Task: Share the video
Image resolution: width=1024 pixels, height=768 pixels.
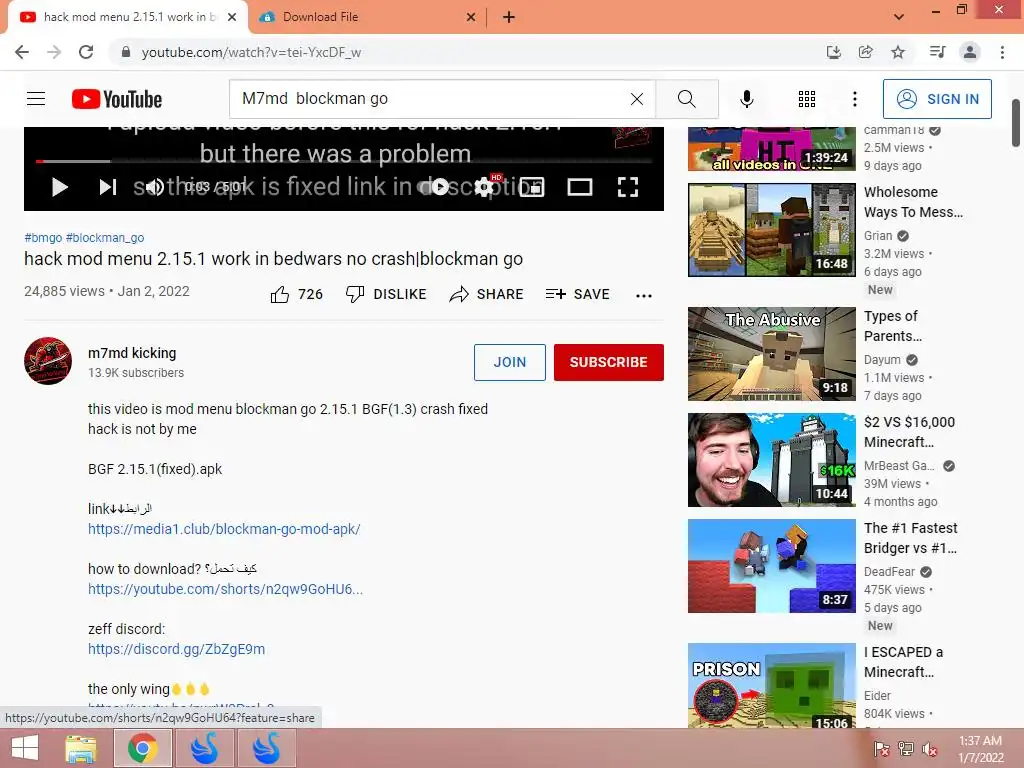Action: click(x=487, y=295)
